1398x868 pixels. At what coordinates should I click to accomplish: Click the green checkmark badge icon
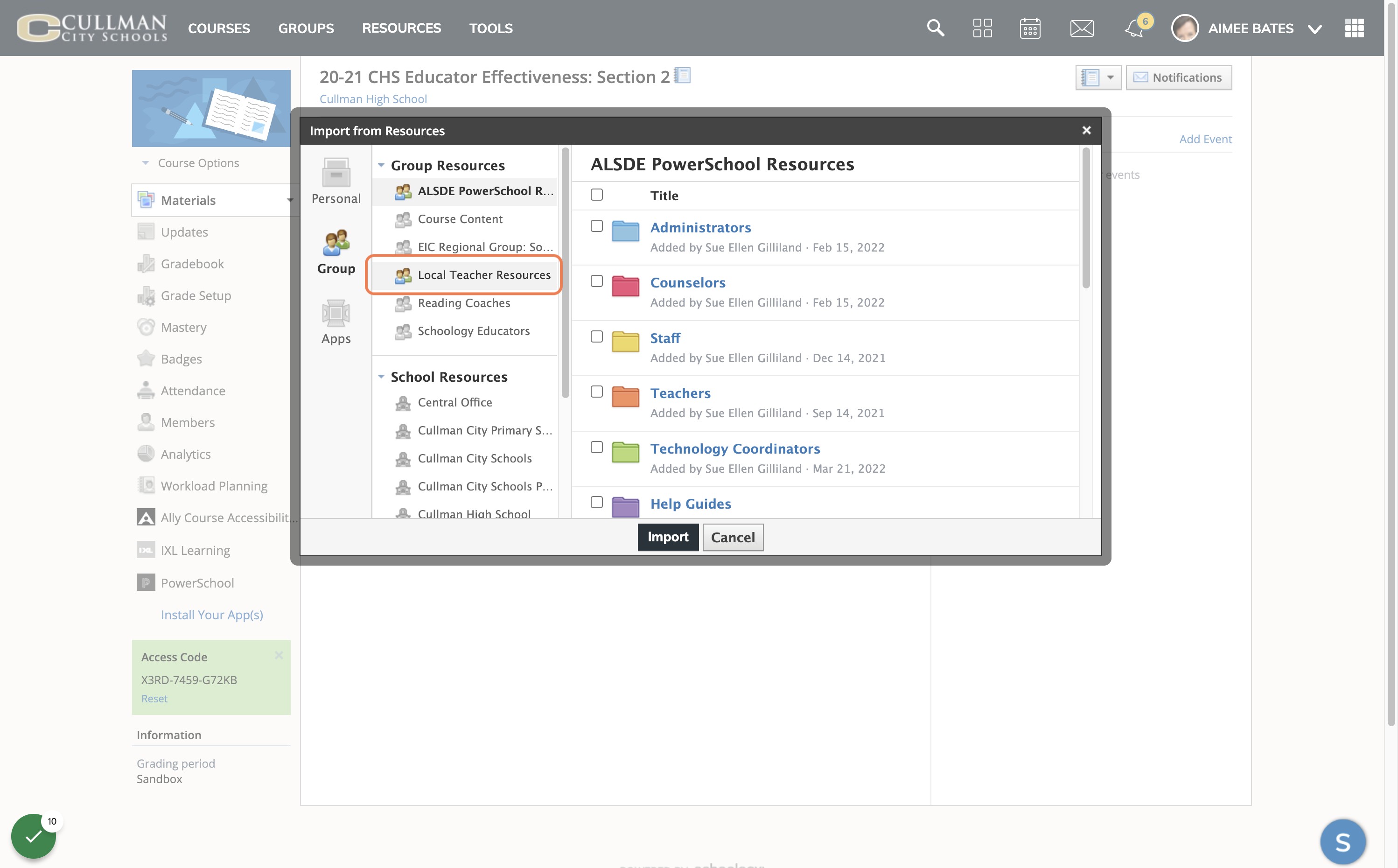click(x=33, y=836)
